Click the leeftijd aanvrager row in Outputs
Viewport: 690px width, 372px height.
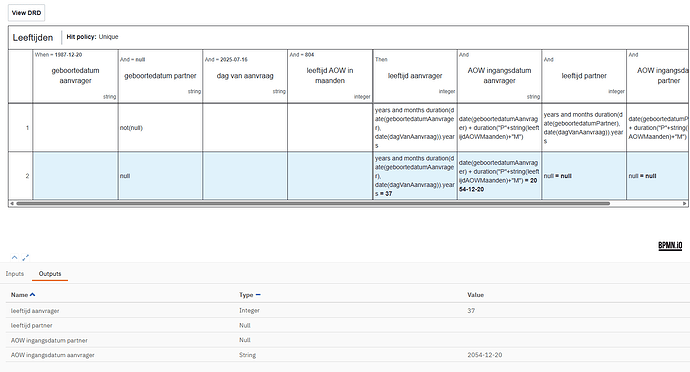[x=348, y=311]
